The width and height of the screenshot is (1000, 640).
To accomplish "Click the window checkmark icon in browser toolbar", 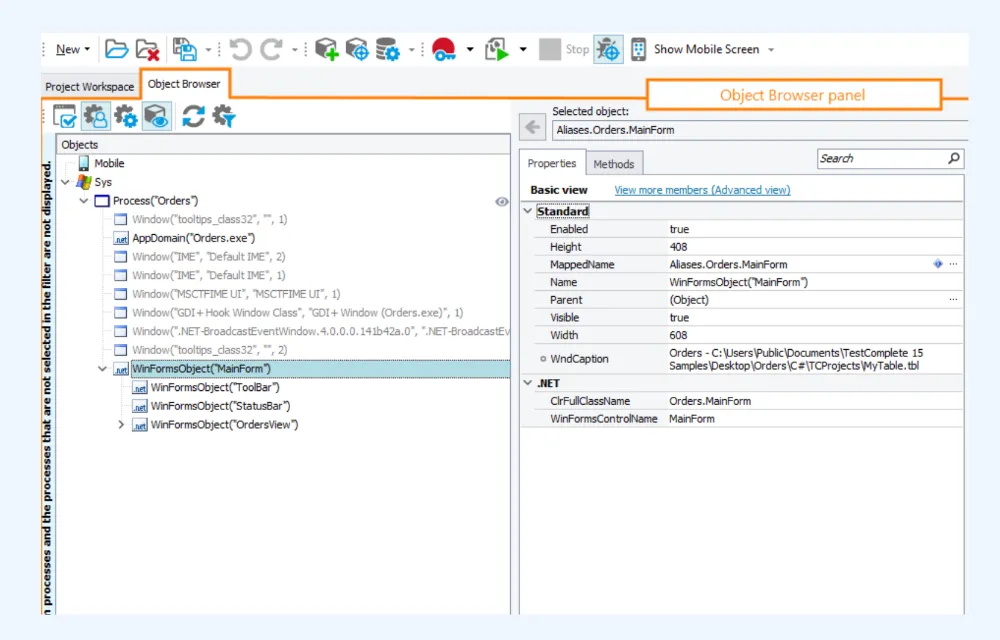I will click(64, 117).
